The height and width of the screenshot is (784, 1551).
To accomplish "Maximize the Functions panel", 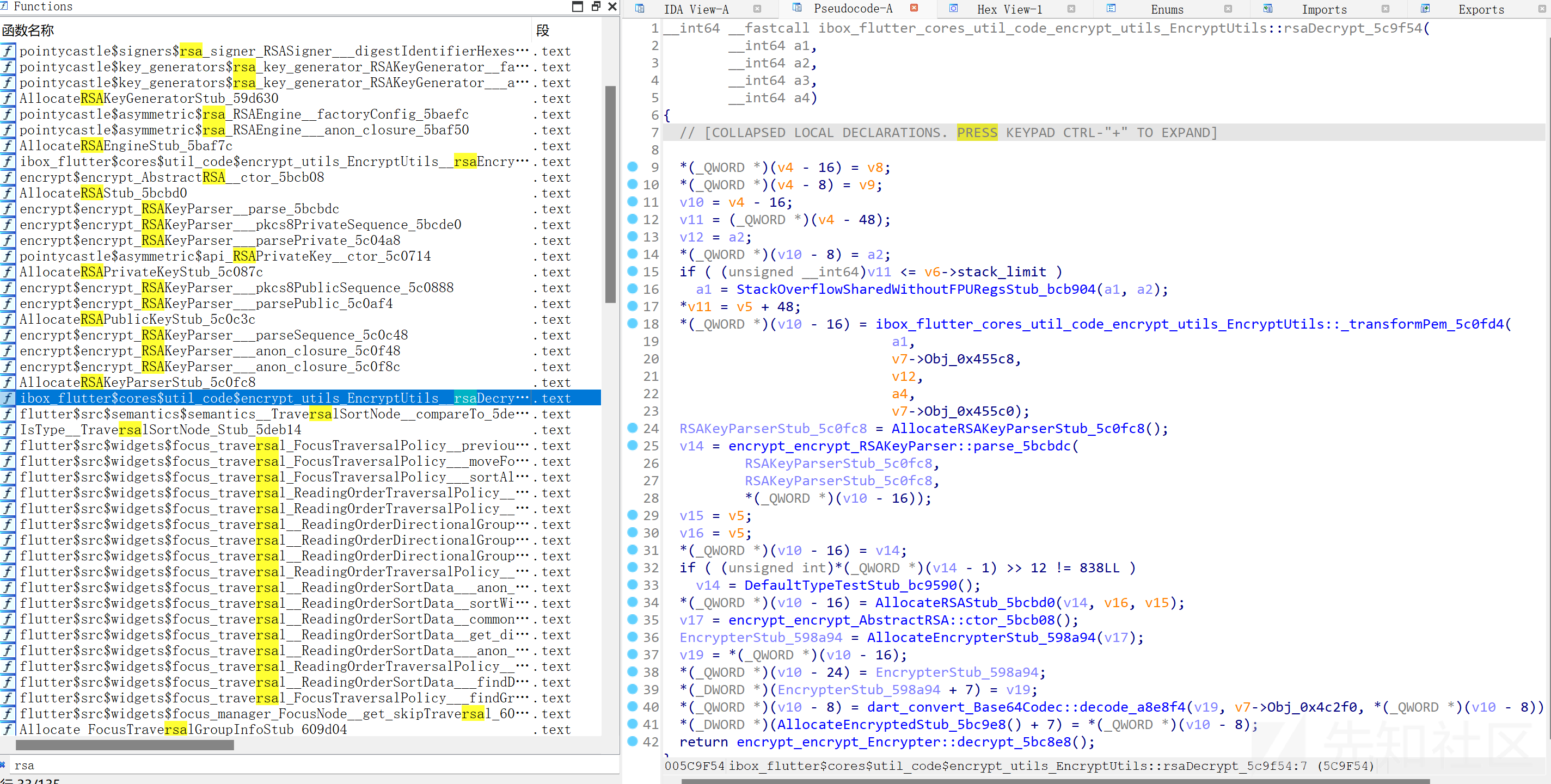I will 578,7.
